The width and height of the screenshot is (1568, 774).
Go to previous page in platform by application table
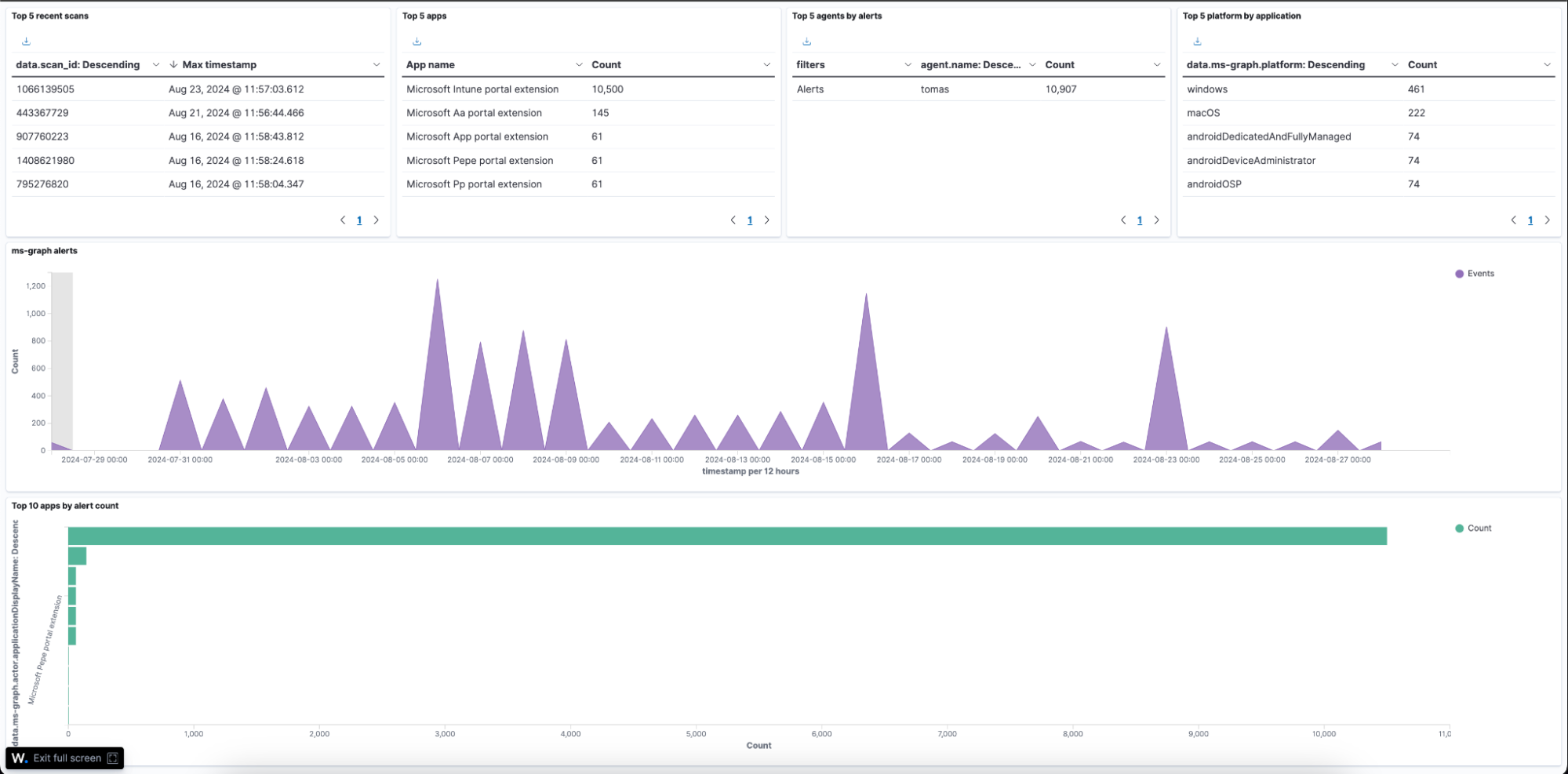(x=1513, y=220)
